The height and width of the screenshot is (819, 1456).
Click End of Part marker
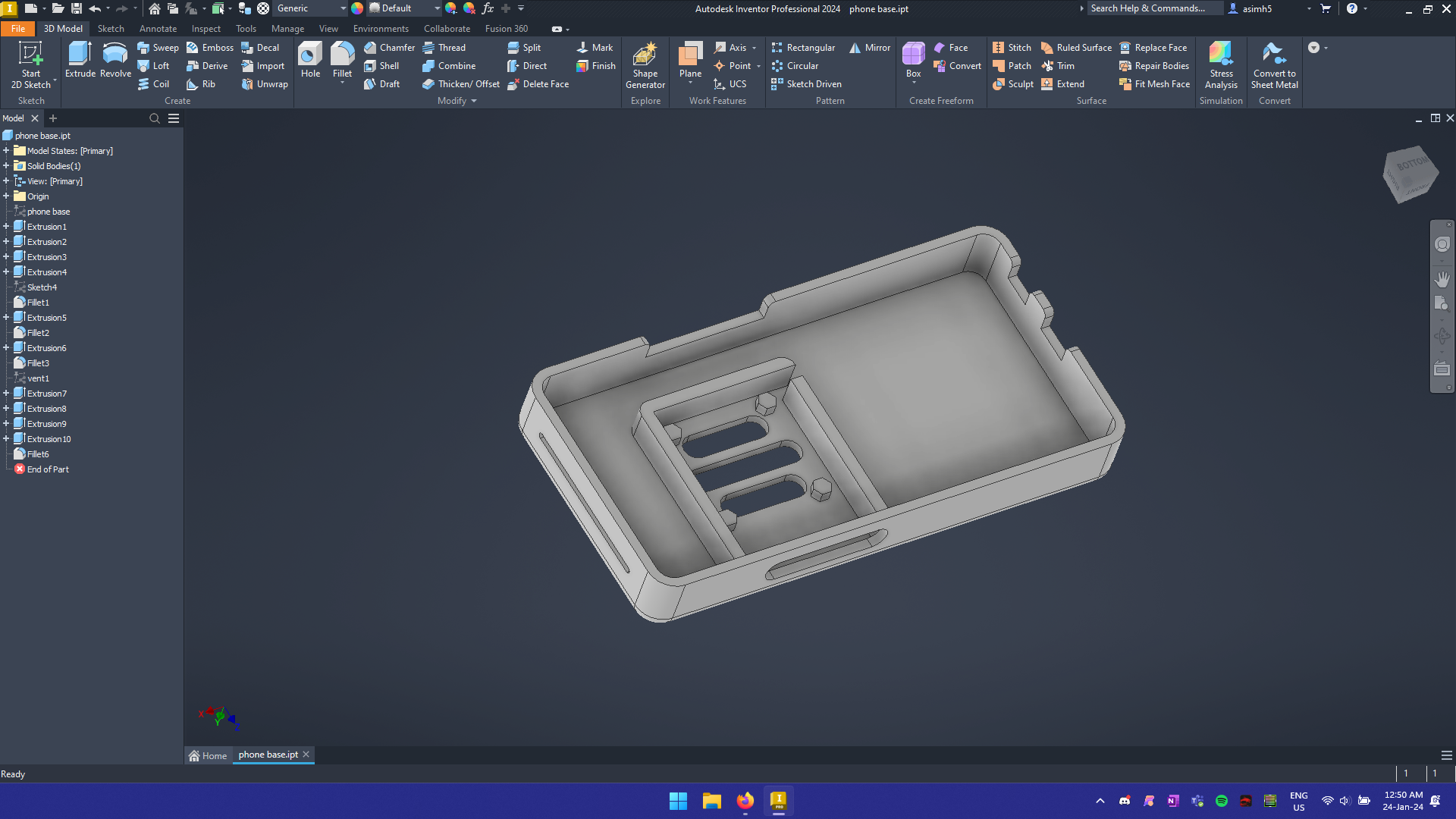[48, 469]
